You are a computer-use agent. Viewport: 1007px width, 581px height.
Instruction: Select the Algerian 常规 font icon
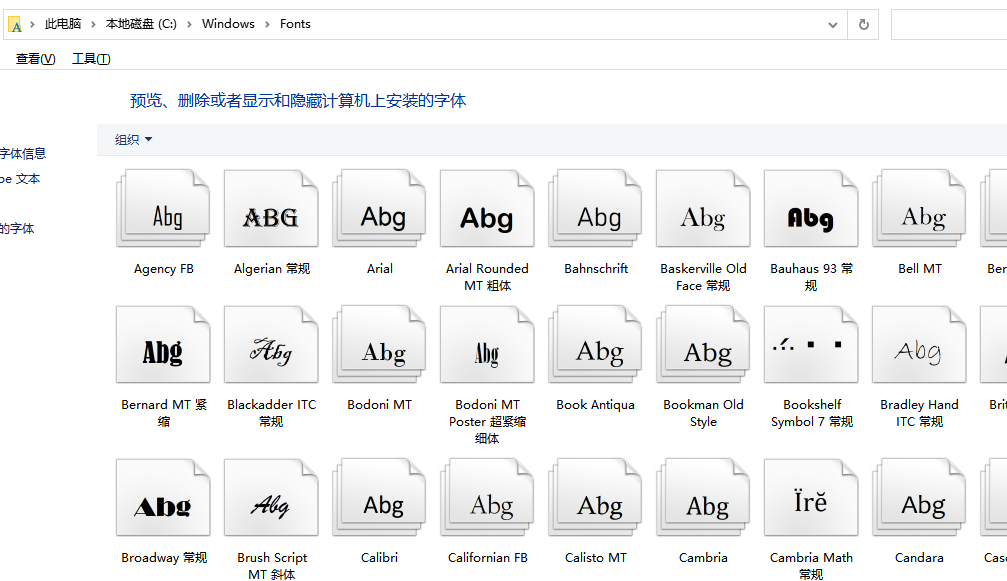[271, 208]
